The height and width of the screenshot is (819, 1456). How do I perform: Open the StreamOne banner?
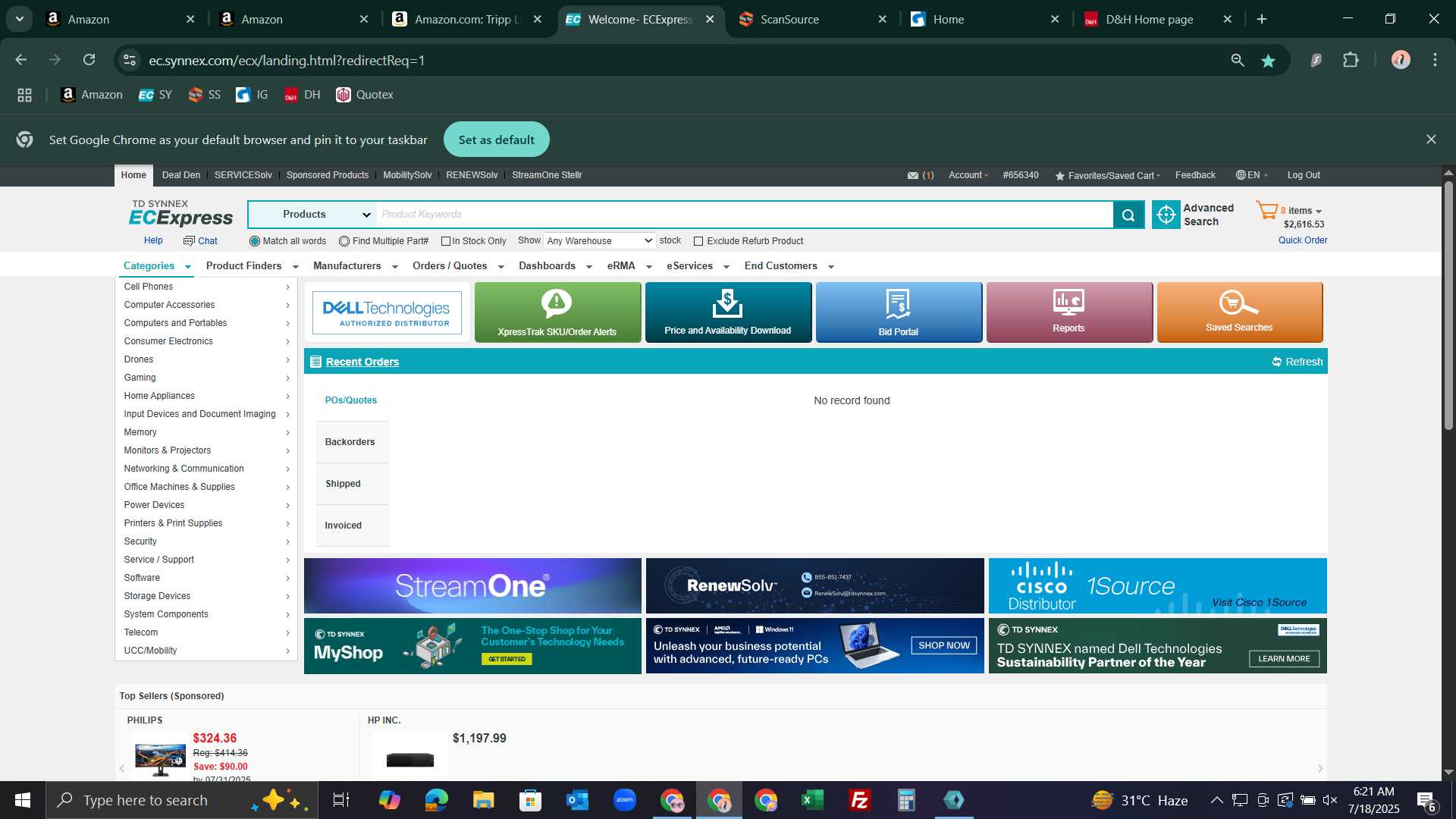pyautogui.click(x=472, y=586)
